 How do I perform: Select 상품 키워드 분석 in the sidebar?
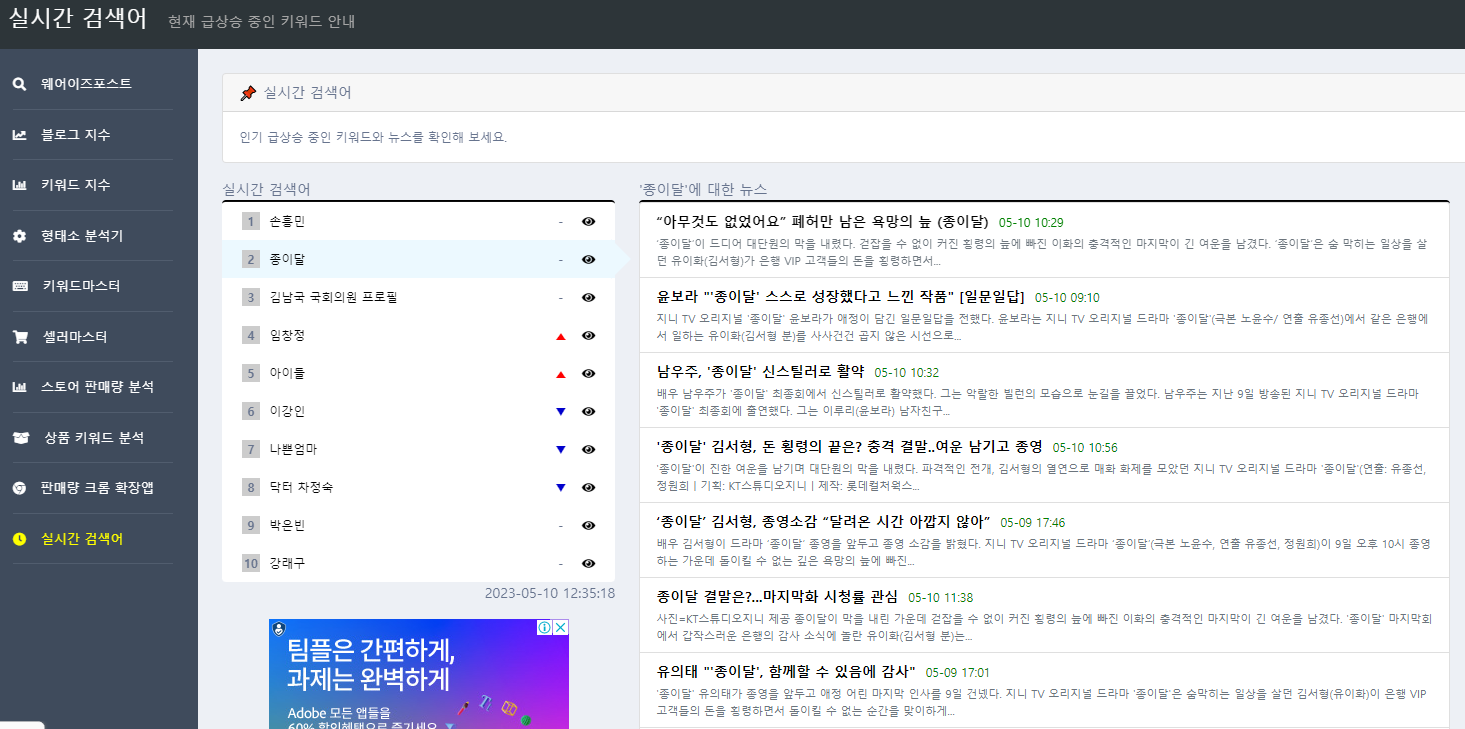click(x=92, y=438)
